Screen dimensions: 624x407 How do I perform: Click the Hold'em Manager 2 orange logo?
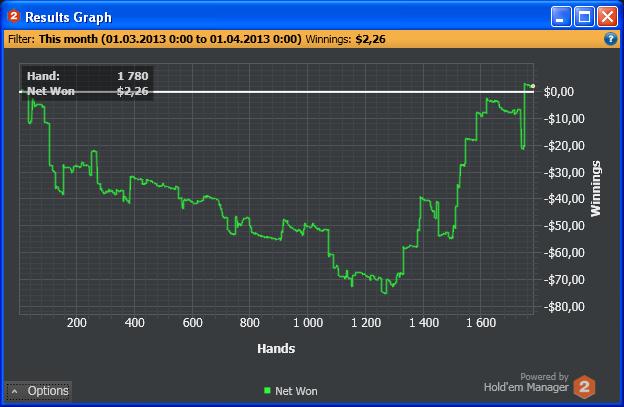584,386
